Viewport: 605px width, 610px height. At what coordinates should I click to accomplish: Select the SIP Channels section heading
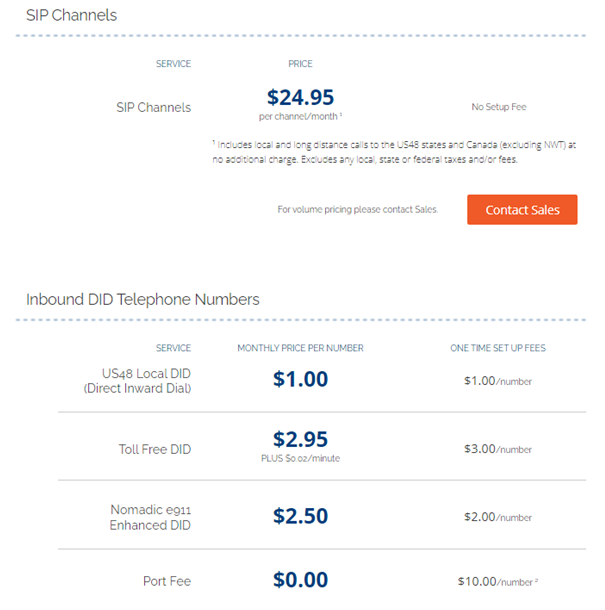click(x=71, y=15)
